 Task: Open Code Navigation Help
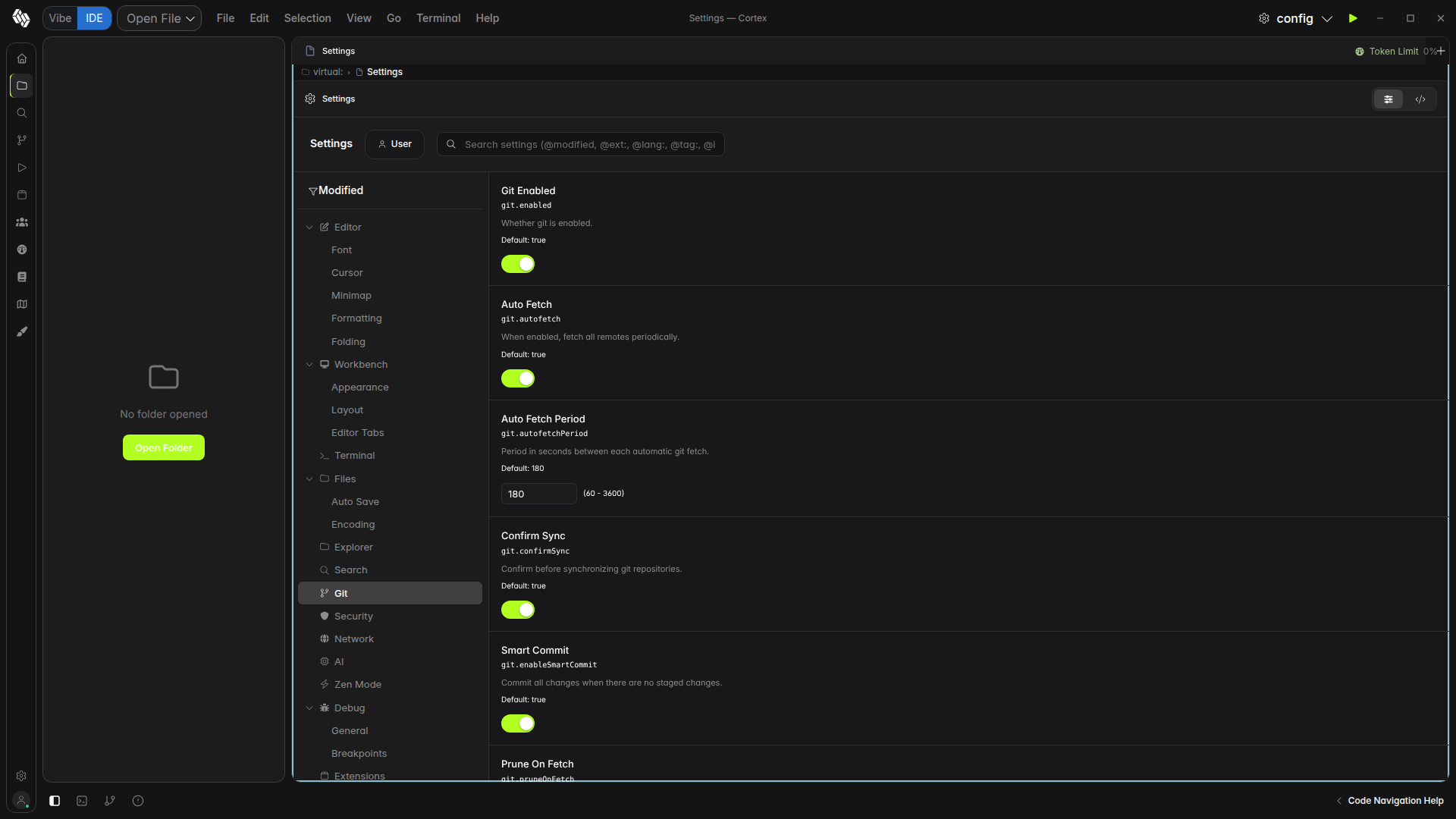pyautogui.click(x=1394, y=800)
